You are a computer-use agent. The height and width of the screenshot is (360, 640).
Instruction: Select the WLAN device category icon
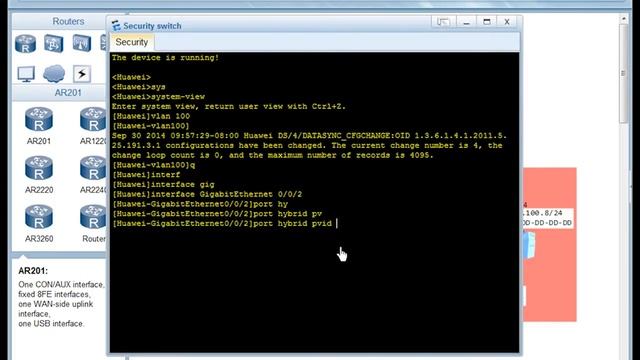82,43
